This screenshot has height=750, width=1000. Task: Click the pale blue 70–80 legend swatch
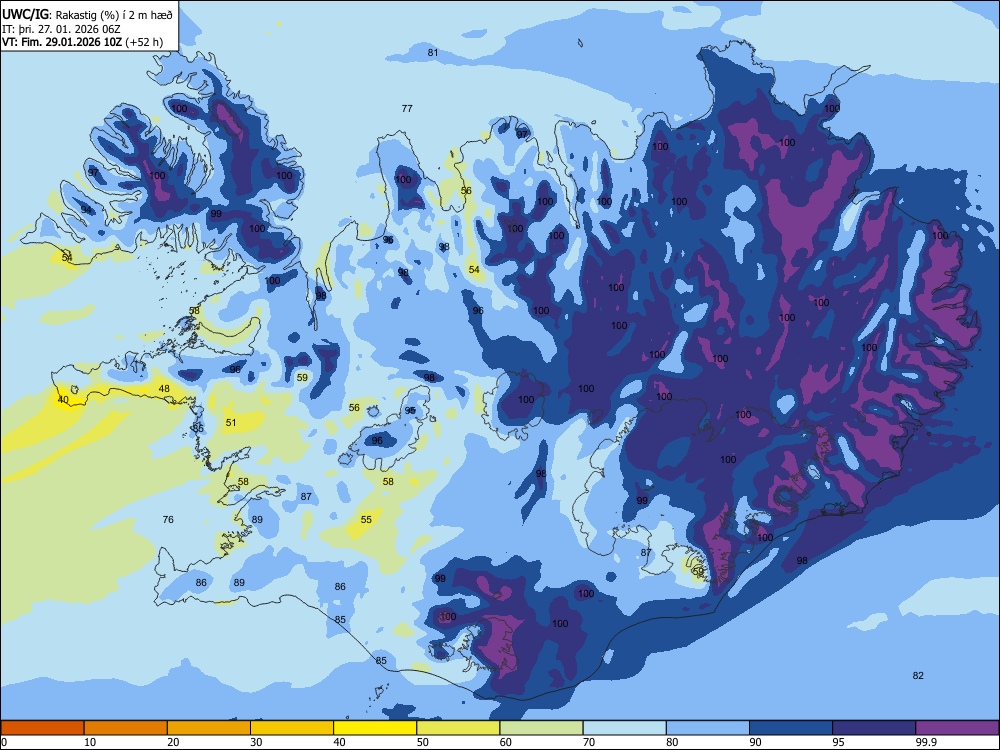click(624, 728)
